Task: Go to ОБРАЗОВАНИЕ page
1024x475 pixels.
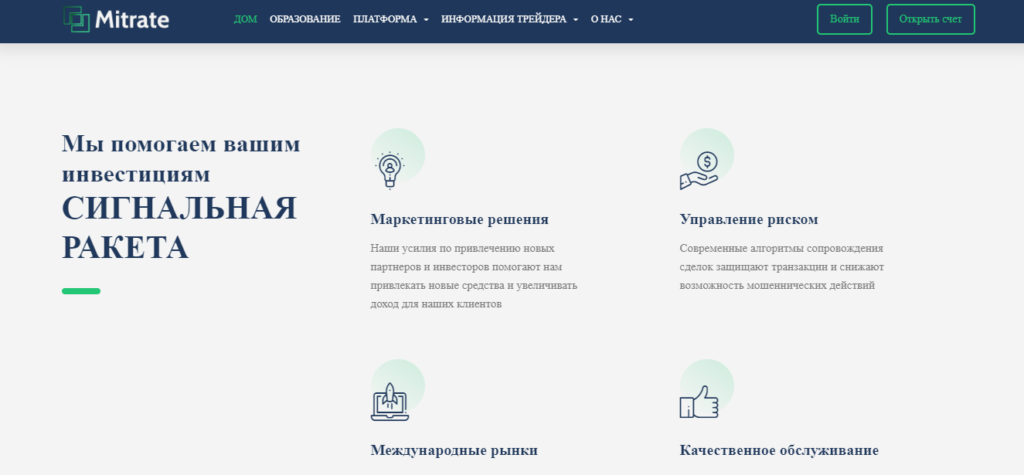Action: (x=305, y=20)
